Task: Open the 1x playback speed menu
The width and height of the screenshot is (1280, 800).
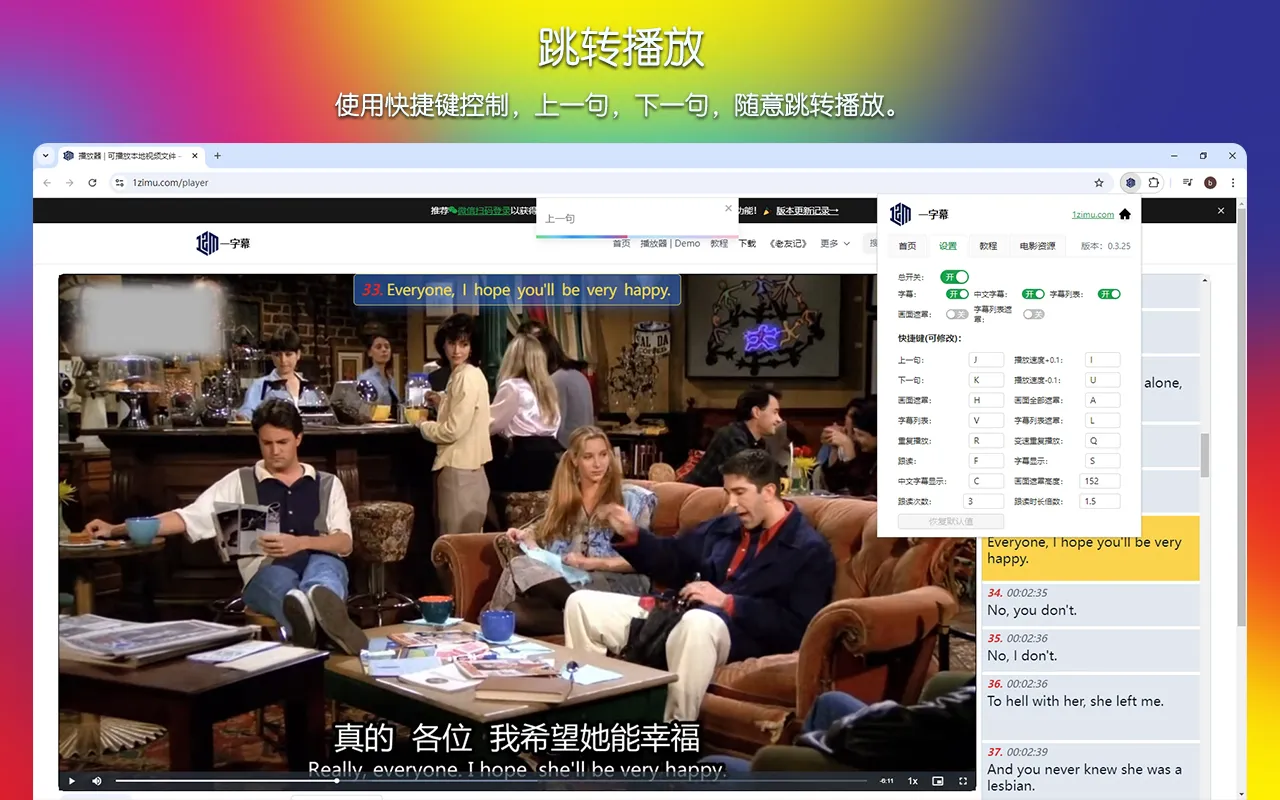Action: coord(913,781)
